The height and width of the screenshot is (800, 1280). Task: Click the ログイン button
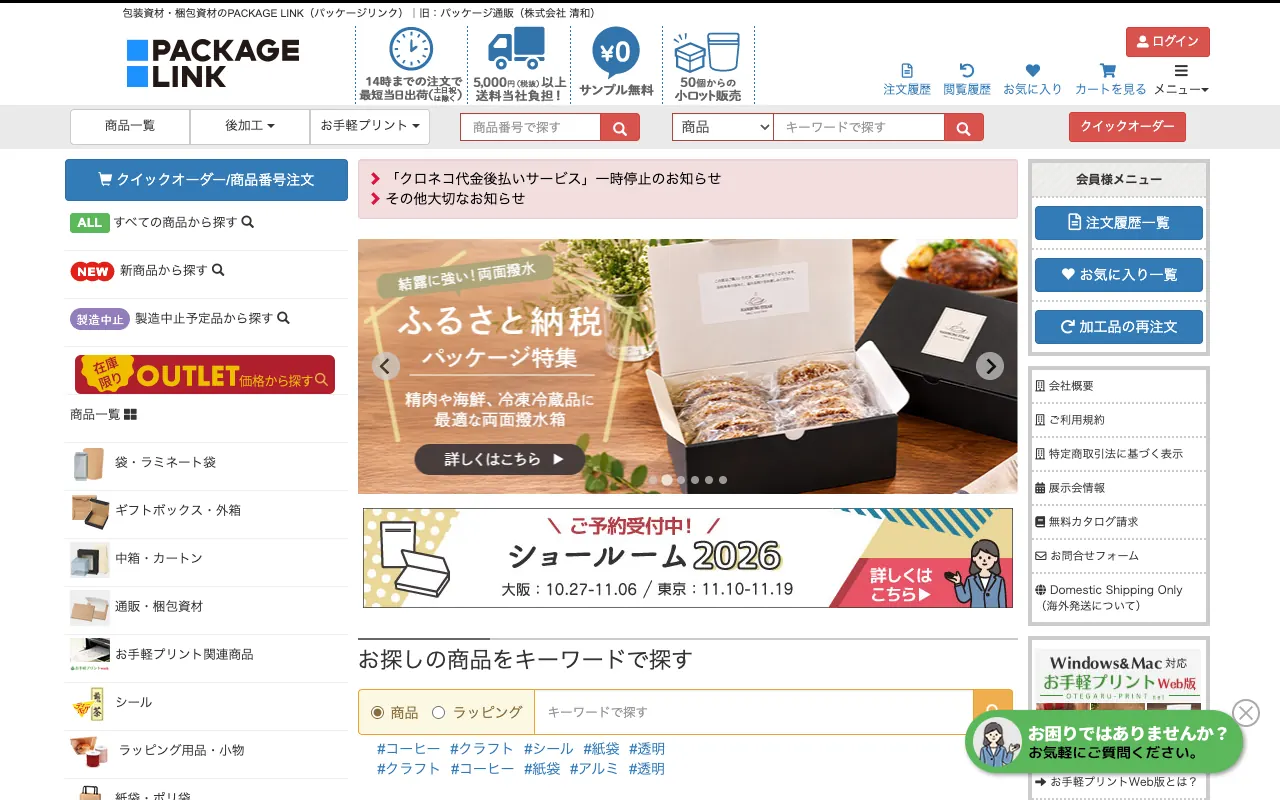coord(1168,42)
